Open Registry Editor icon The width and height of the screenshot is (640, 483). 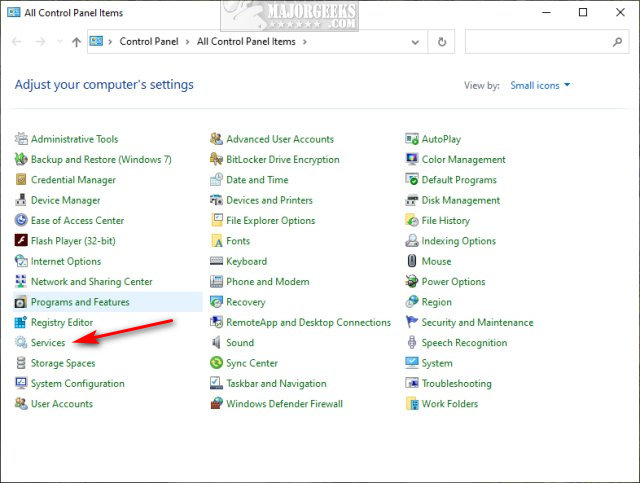coord(21,323)
